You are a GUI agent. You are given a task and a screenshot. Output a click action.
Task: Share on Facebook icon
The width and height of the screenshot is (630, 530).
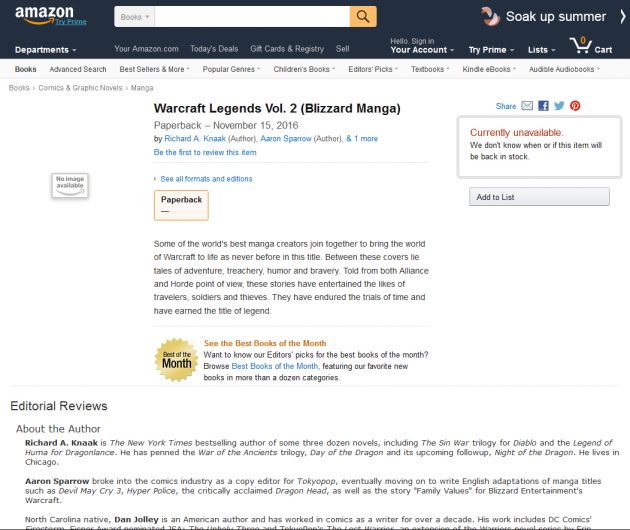tap(543, 106)
